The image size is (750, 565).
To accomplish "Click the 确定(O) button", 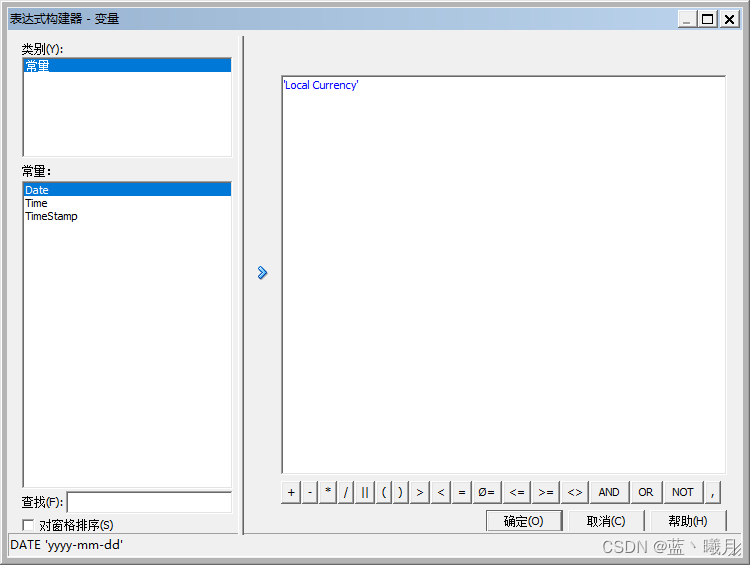I will pos(524,521).
